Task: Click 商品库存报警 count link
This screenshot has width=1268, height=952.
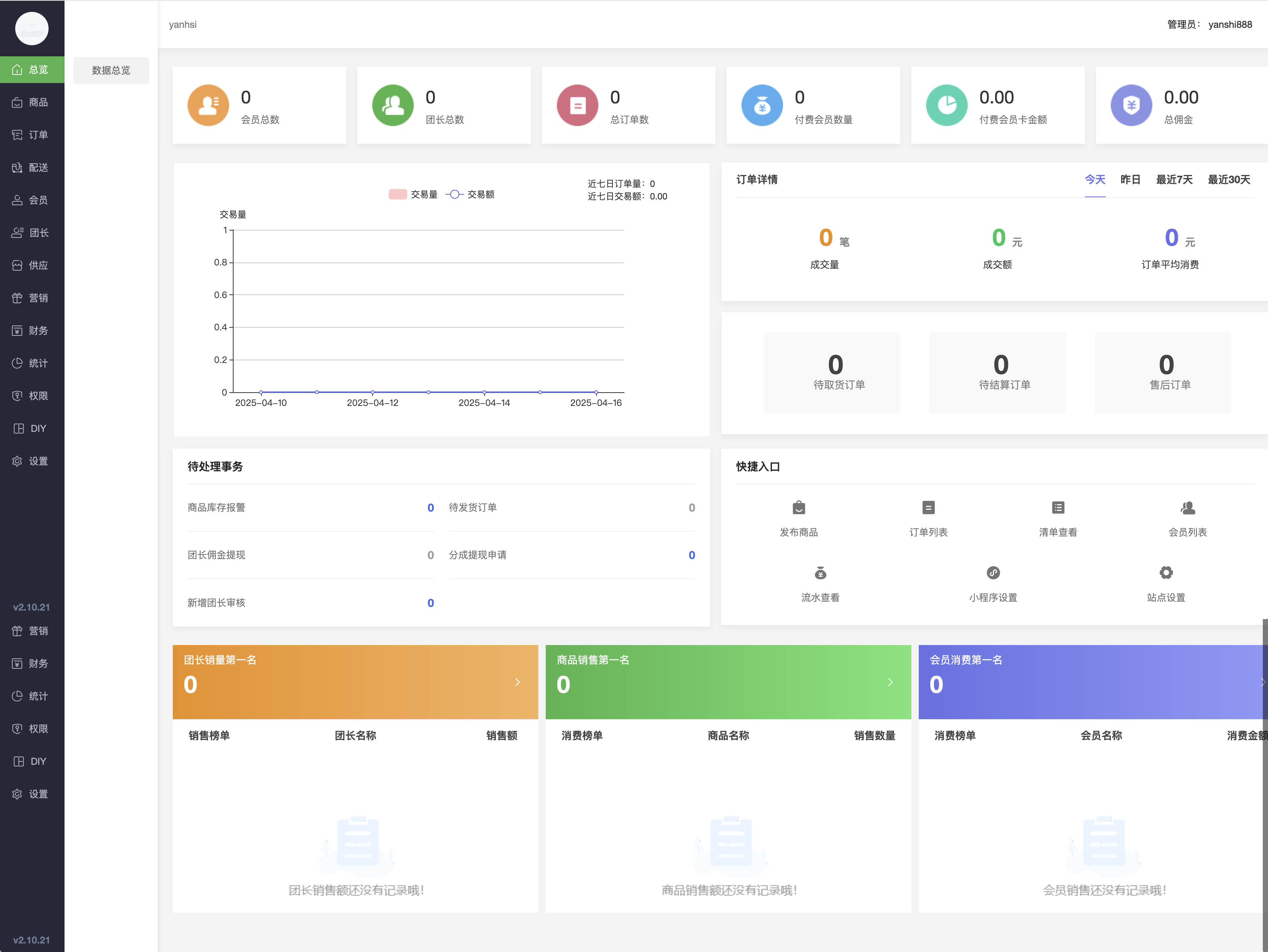Action: tap(430, 508)
